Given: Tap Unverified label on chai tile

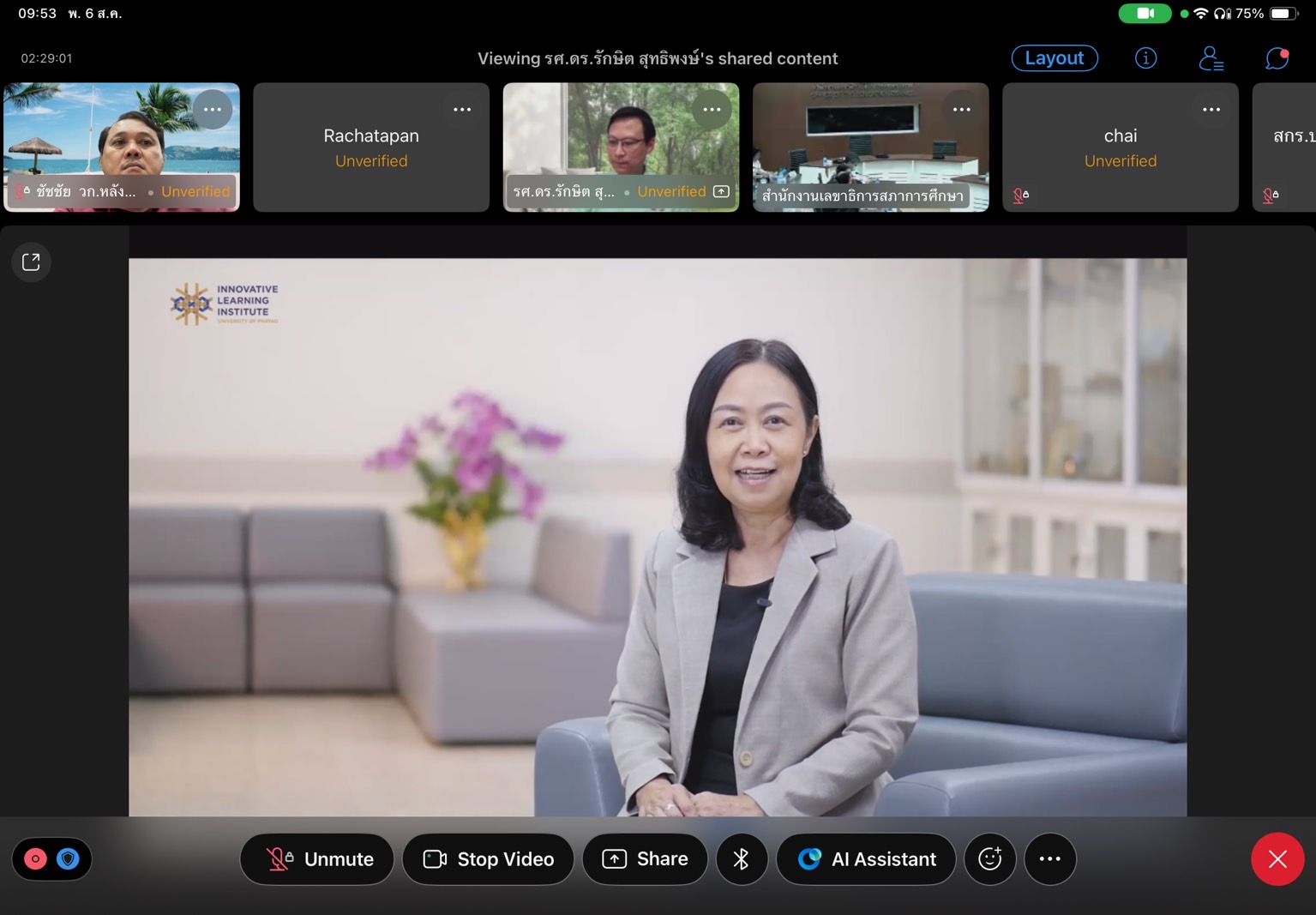Looking at the screenshot, I should (1121, 161).
